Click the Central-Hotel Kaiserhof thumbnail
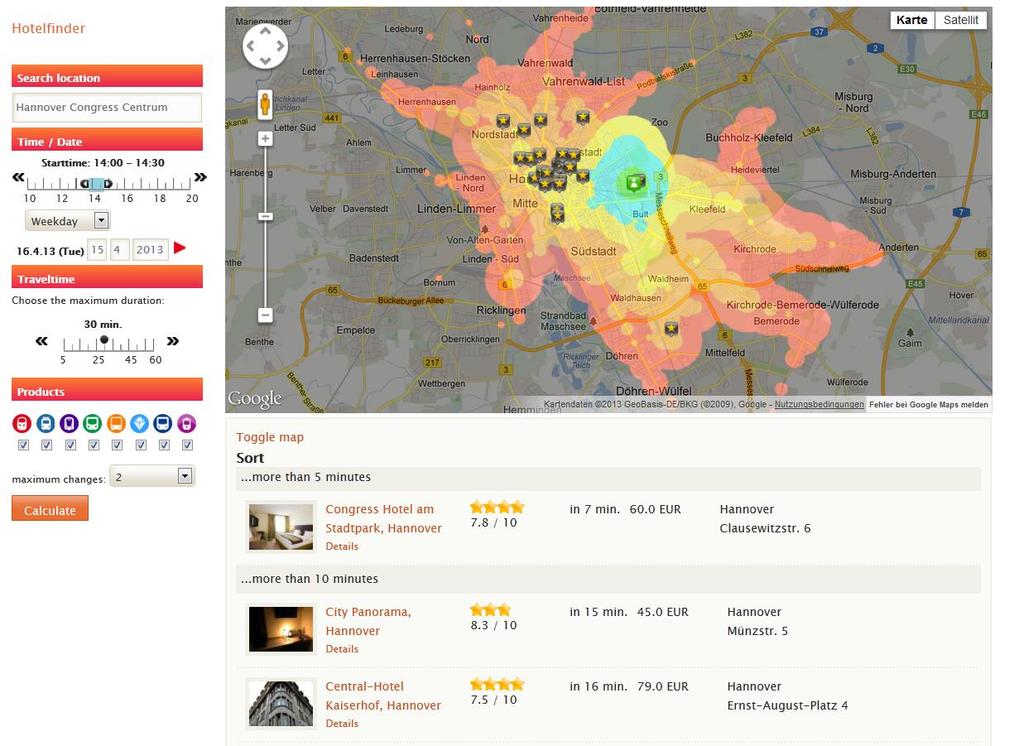 (x=281, y=704)
